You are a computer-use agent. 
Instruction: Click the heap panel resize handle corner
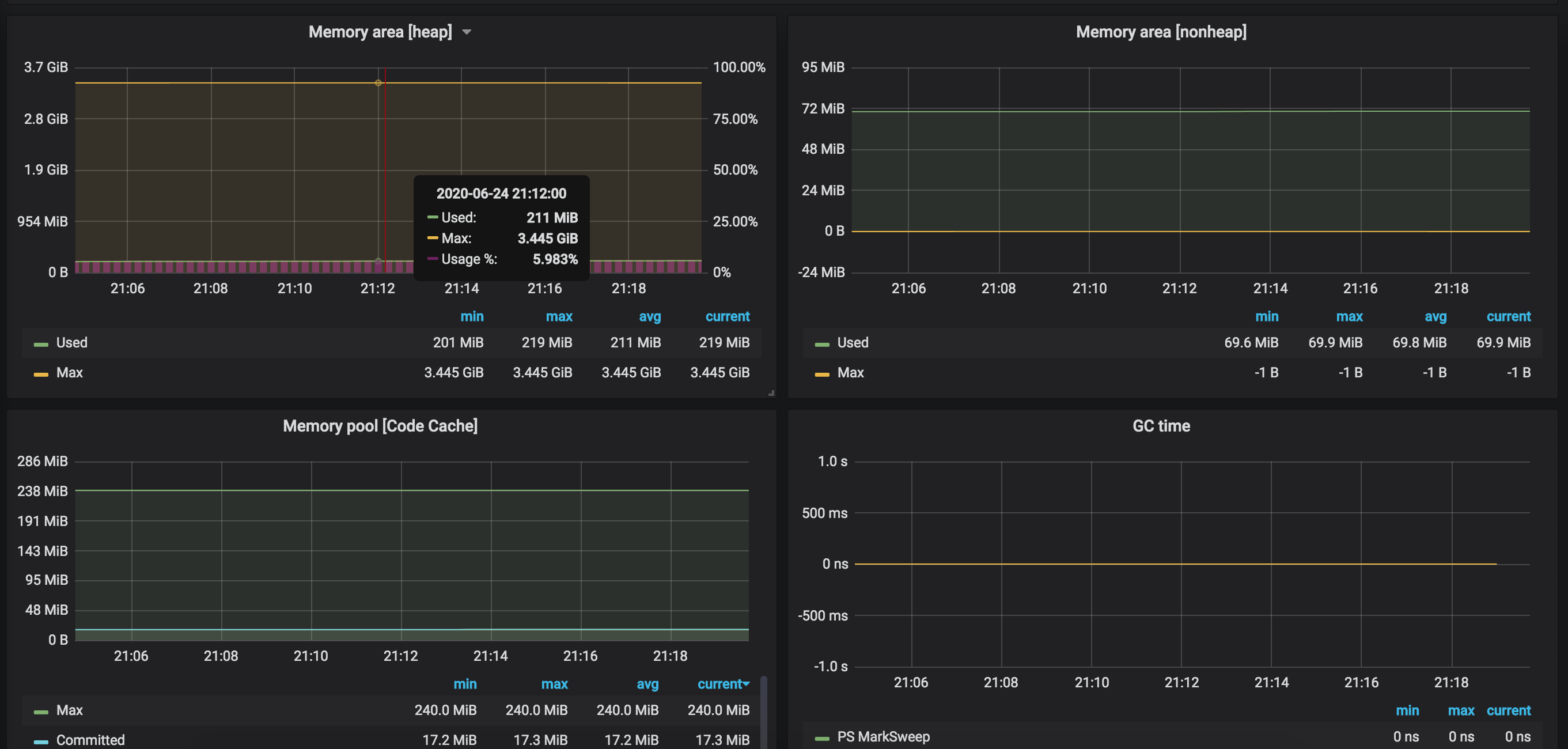771,393
